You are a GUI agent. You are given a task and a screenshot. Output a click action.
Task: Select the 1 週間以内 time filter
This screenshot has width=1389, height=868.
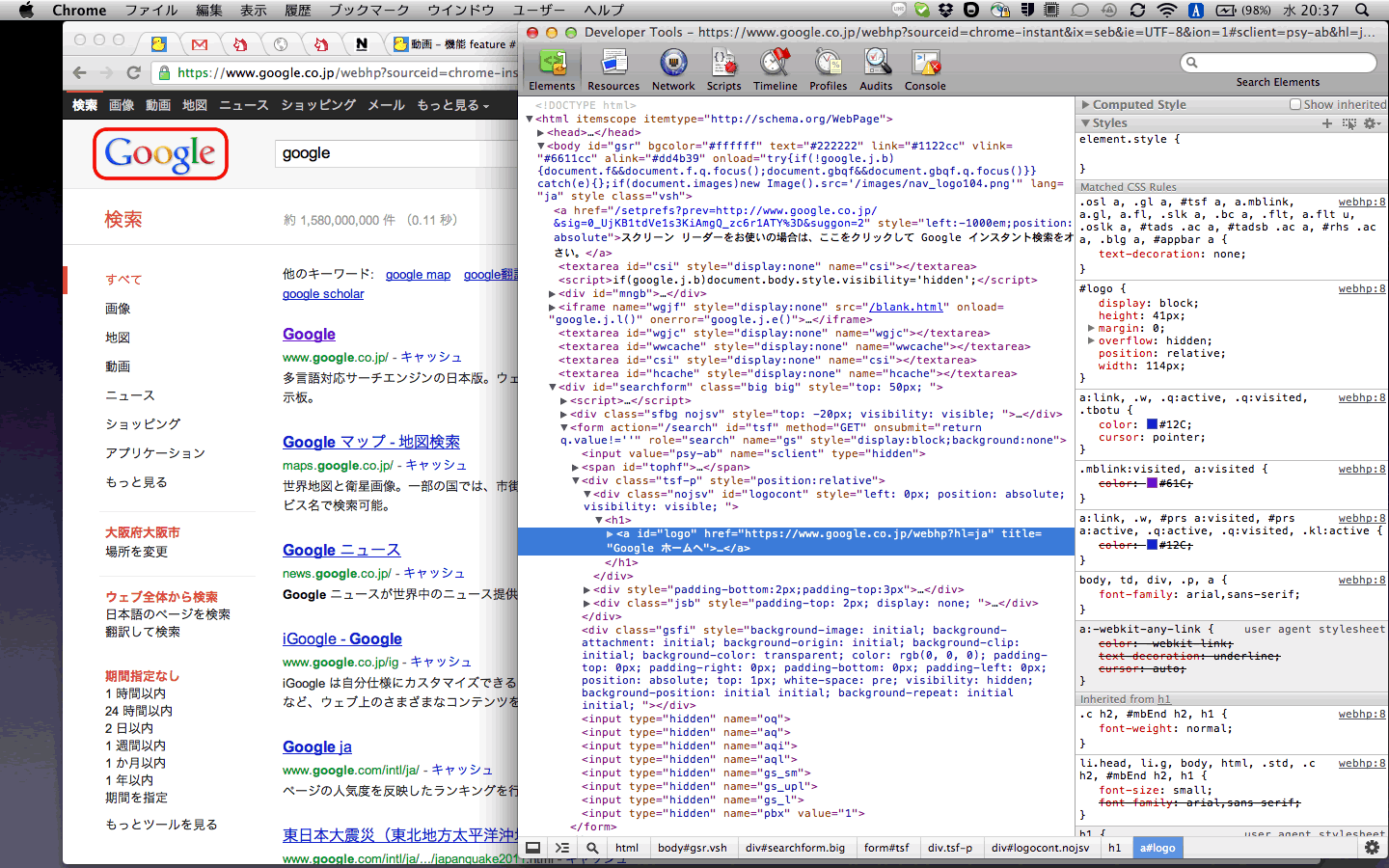click(135, 746)
